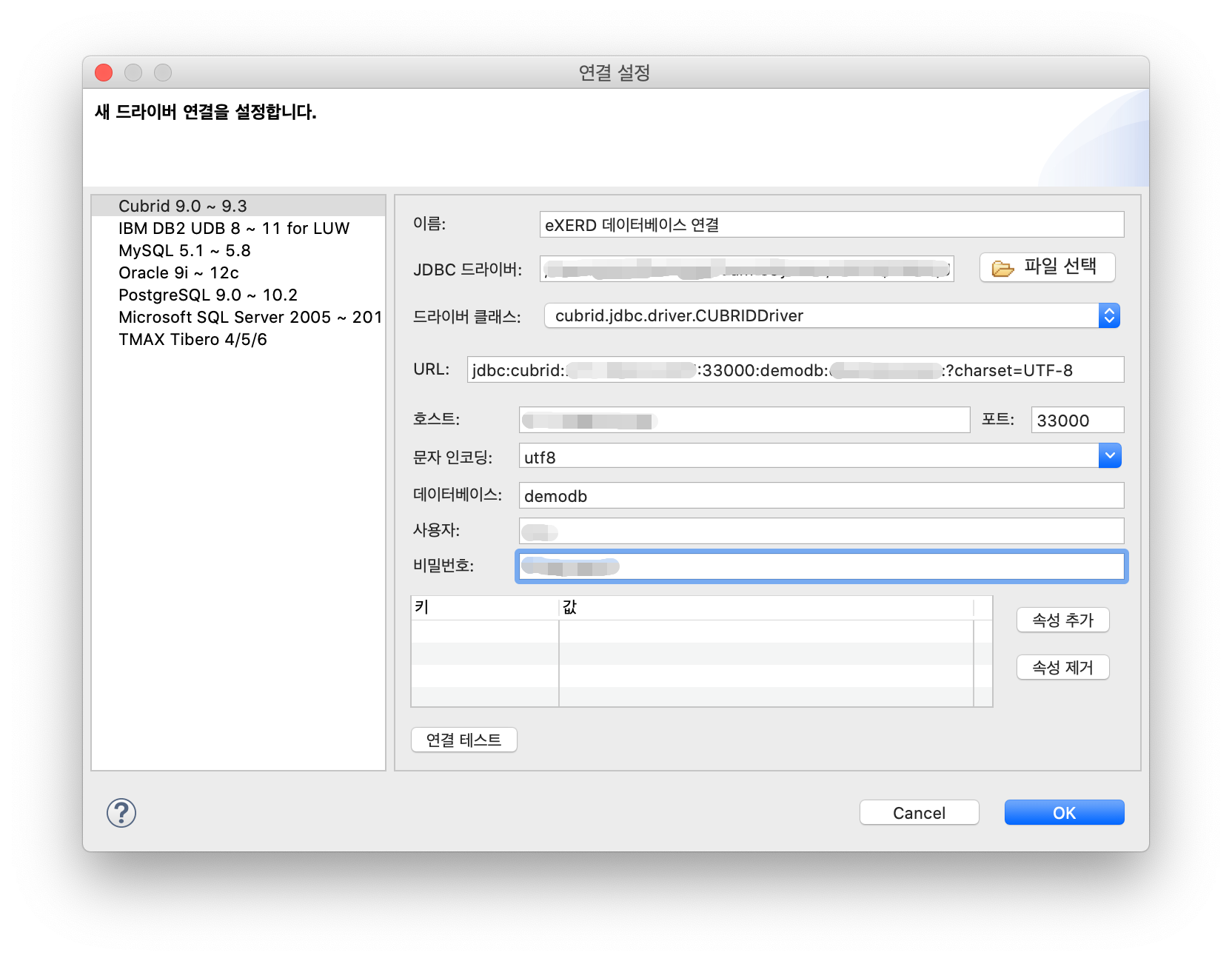Click the 값 column header
The image size is (1232, 961).
click(766, 608)
